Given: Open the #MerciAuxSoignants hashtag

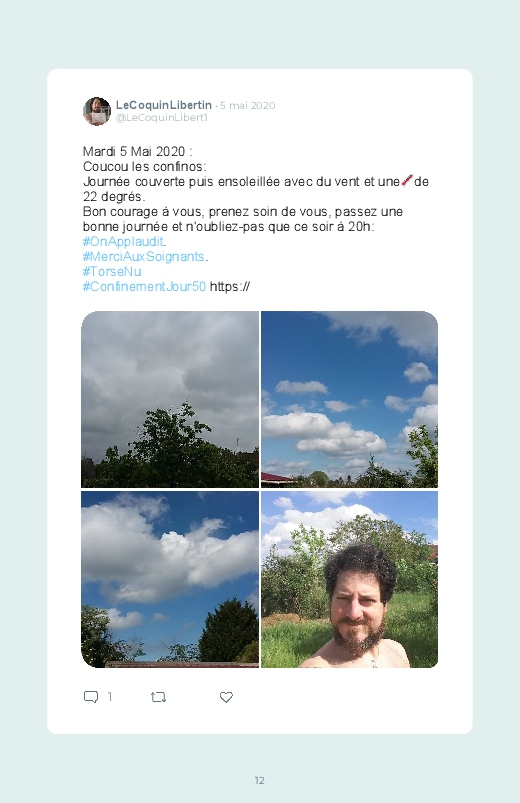Looking at the screenshot, I should pos(143,256).
